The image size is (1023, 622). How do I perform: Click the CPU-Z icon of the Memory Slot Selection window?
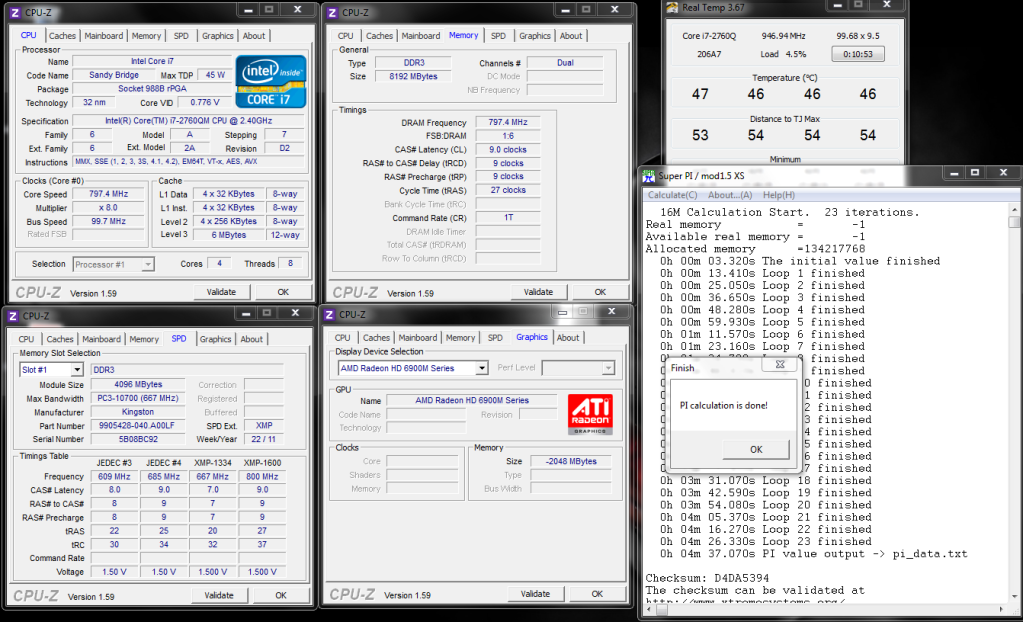pos(13,316)
